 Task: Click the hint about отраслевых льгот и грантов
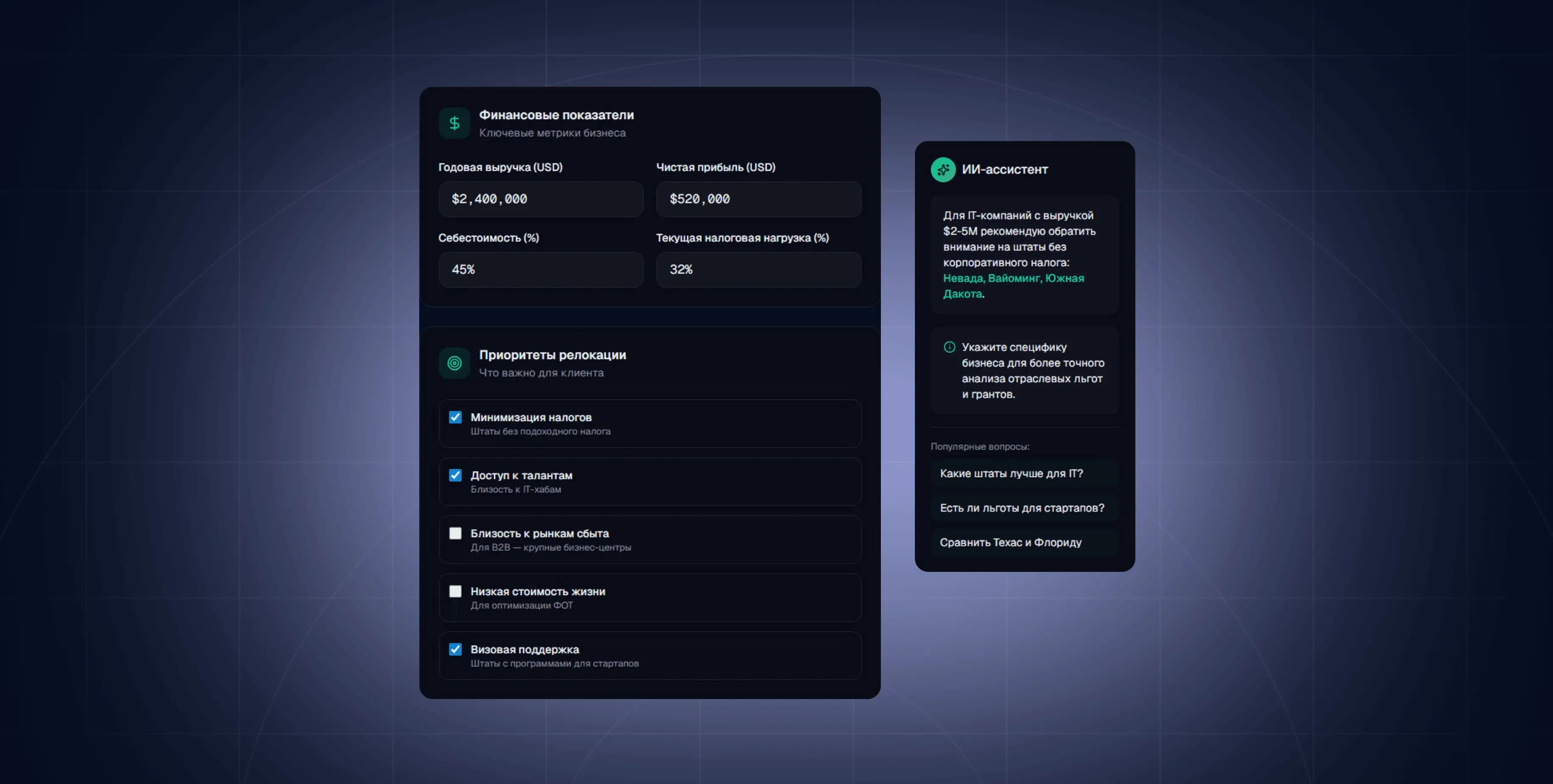pos(1024,371)
